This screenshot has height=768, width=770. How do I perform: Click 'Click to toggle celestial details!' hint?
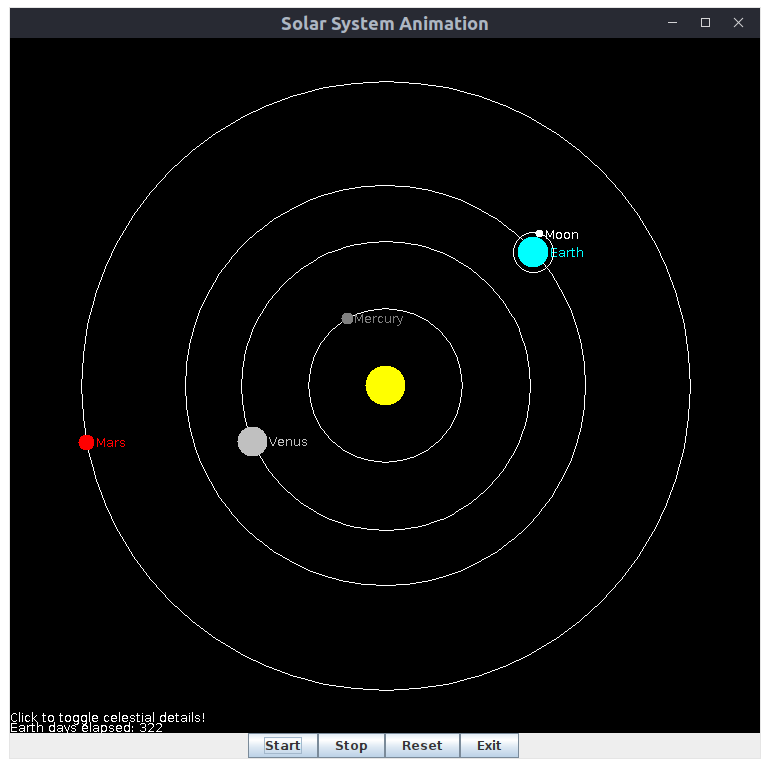tap(108, 717)
